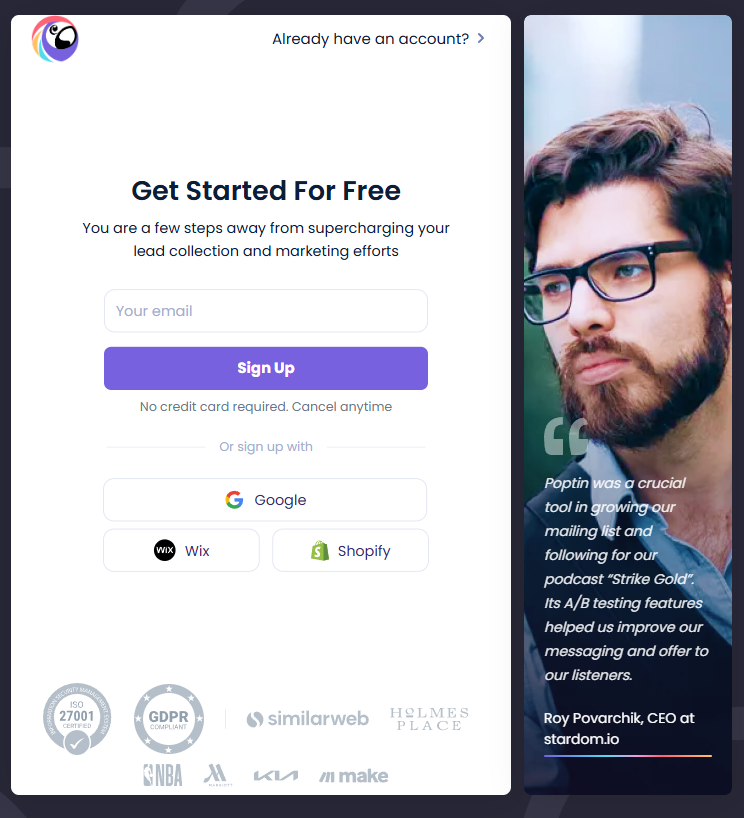Click the Holmes Place logo
744x818 pixels.
[x=429, y=719]
